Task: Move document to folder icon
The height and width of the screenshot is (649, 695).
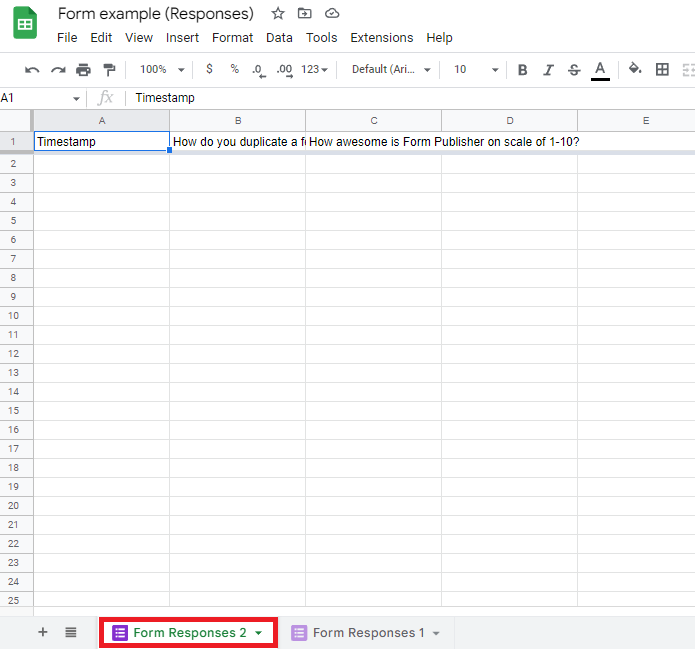Action: pos(305,13)
